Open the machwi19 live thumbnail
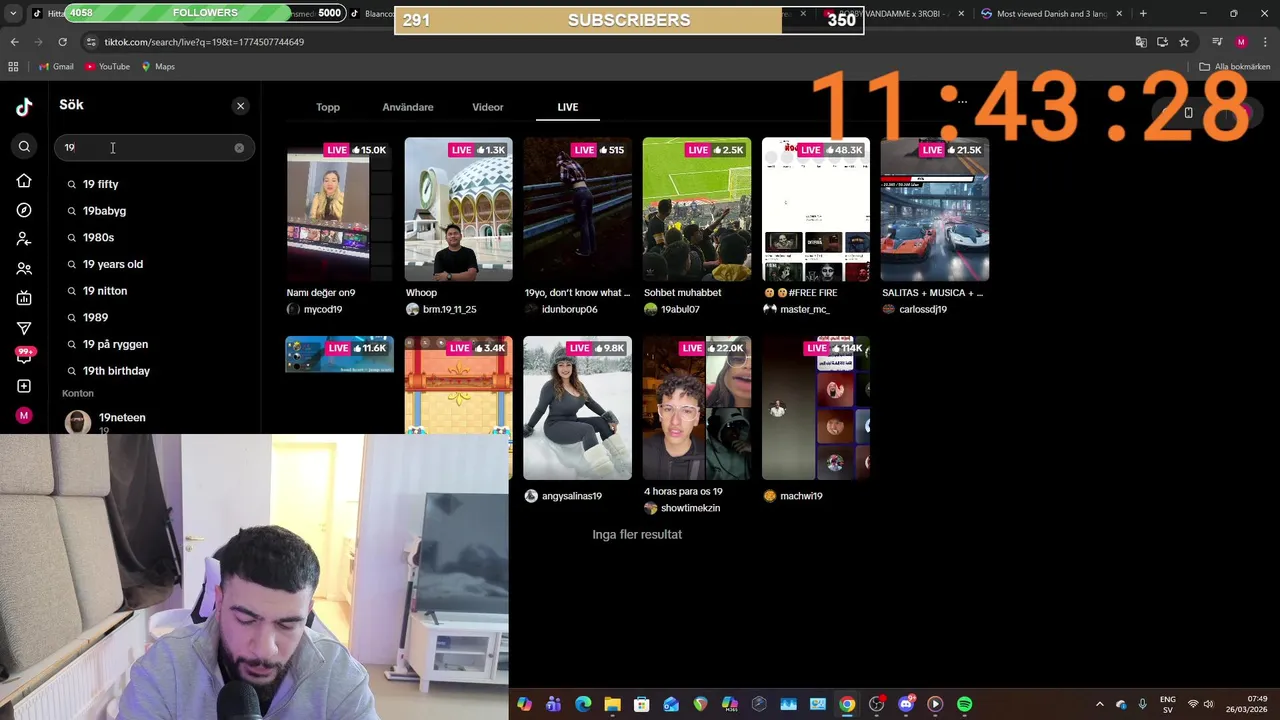The width and height of the screenshot is (1280, 720). pos(815,408)
